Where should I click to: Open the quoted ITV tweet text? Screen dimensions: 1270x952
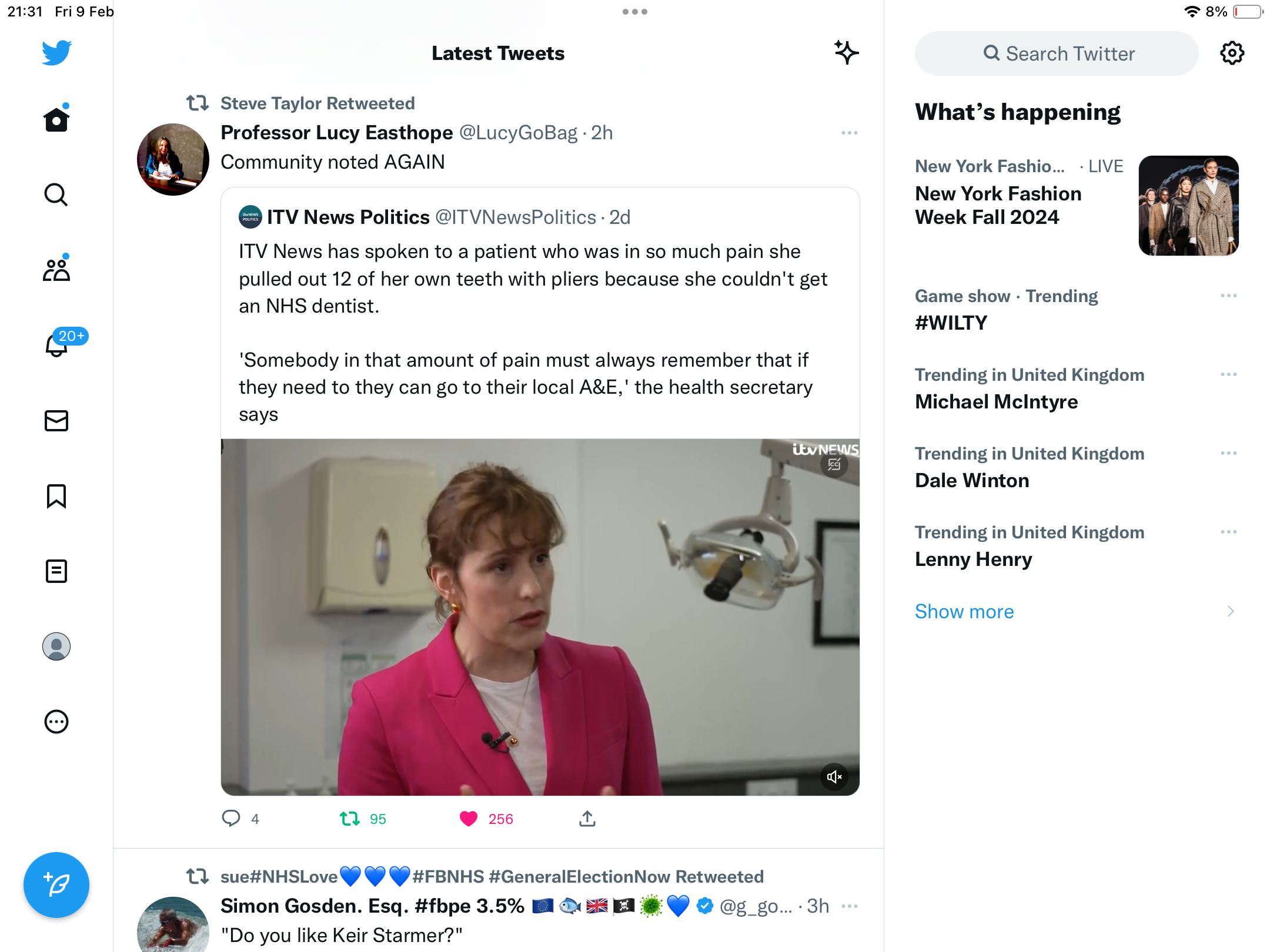coord(534,333)
